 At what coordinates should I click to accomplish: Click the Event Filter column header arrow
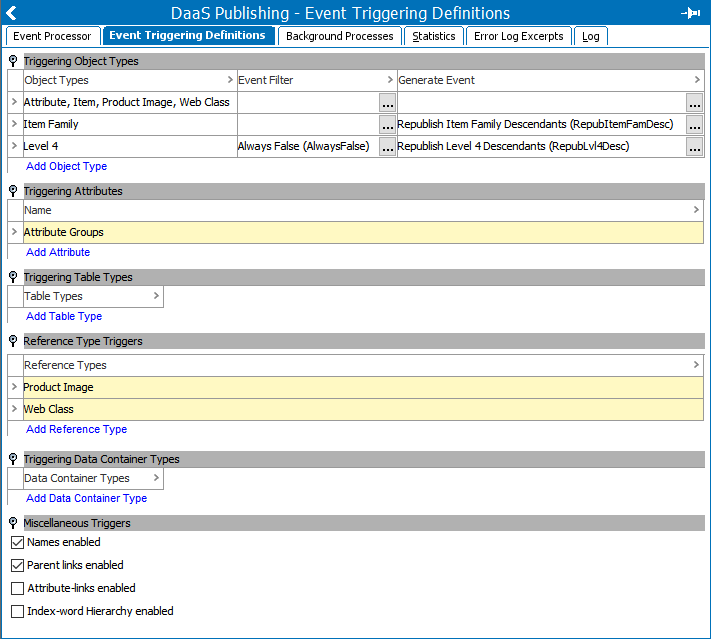(390, 80)
